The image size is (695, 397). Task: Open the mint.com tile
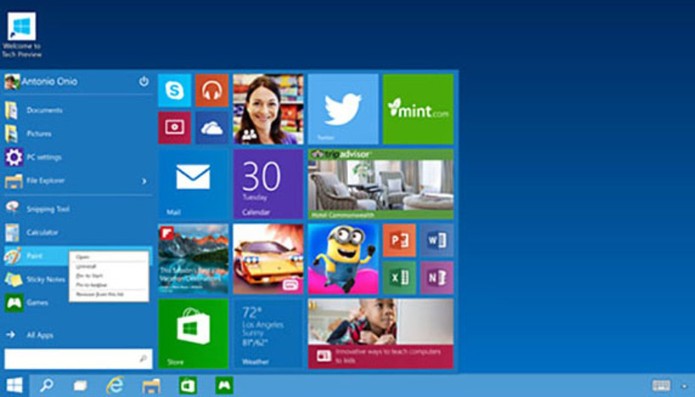[418, 109]
